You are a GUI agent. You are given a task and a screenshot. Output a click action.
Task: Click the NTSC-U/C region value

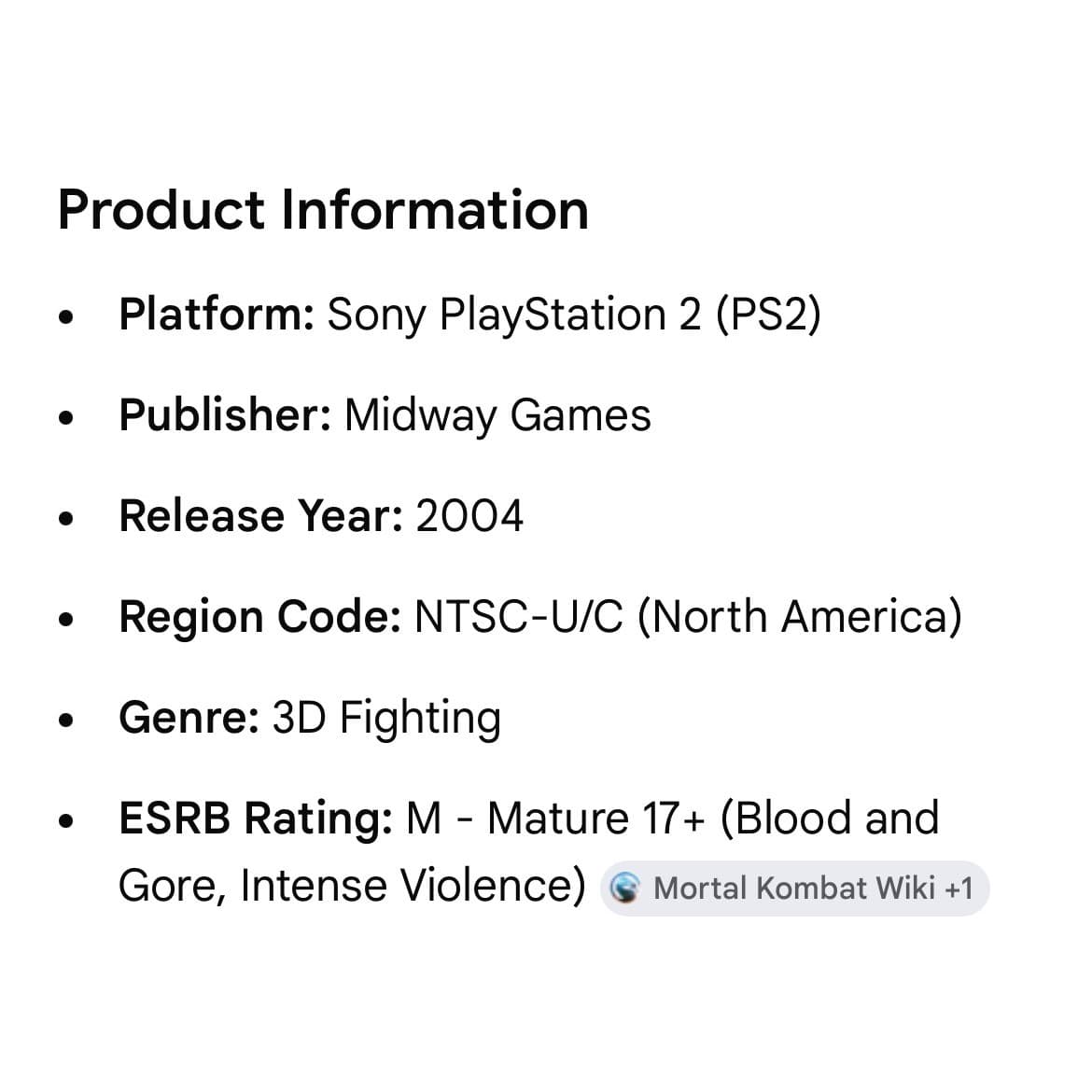[x=519, y=617]
